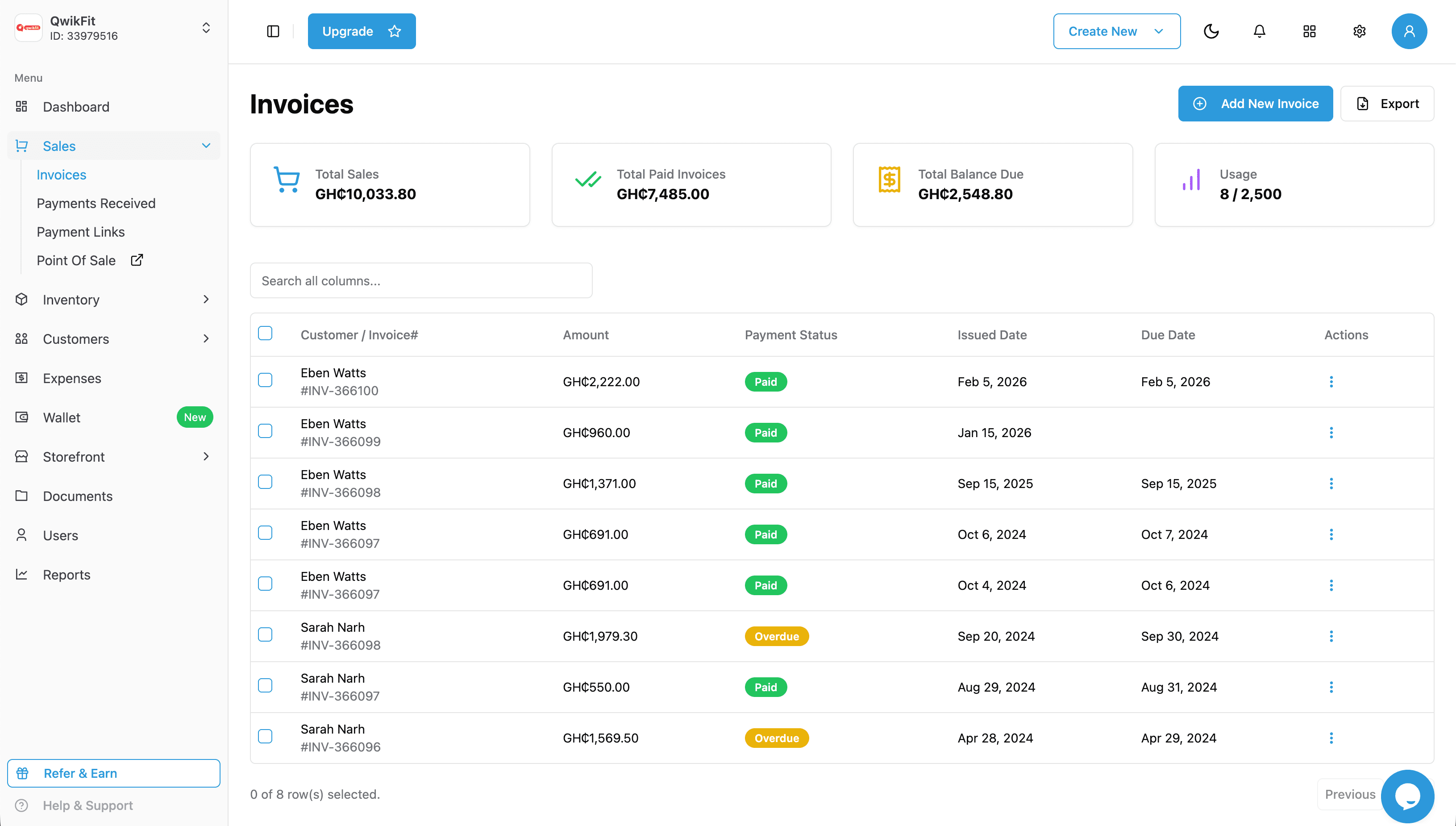
Task: Check the row for Sarah Narh INV-366096
Action: click(265, 736)
